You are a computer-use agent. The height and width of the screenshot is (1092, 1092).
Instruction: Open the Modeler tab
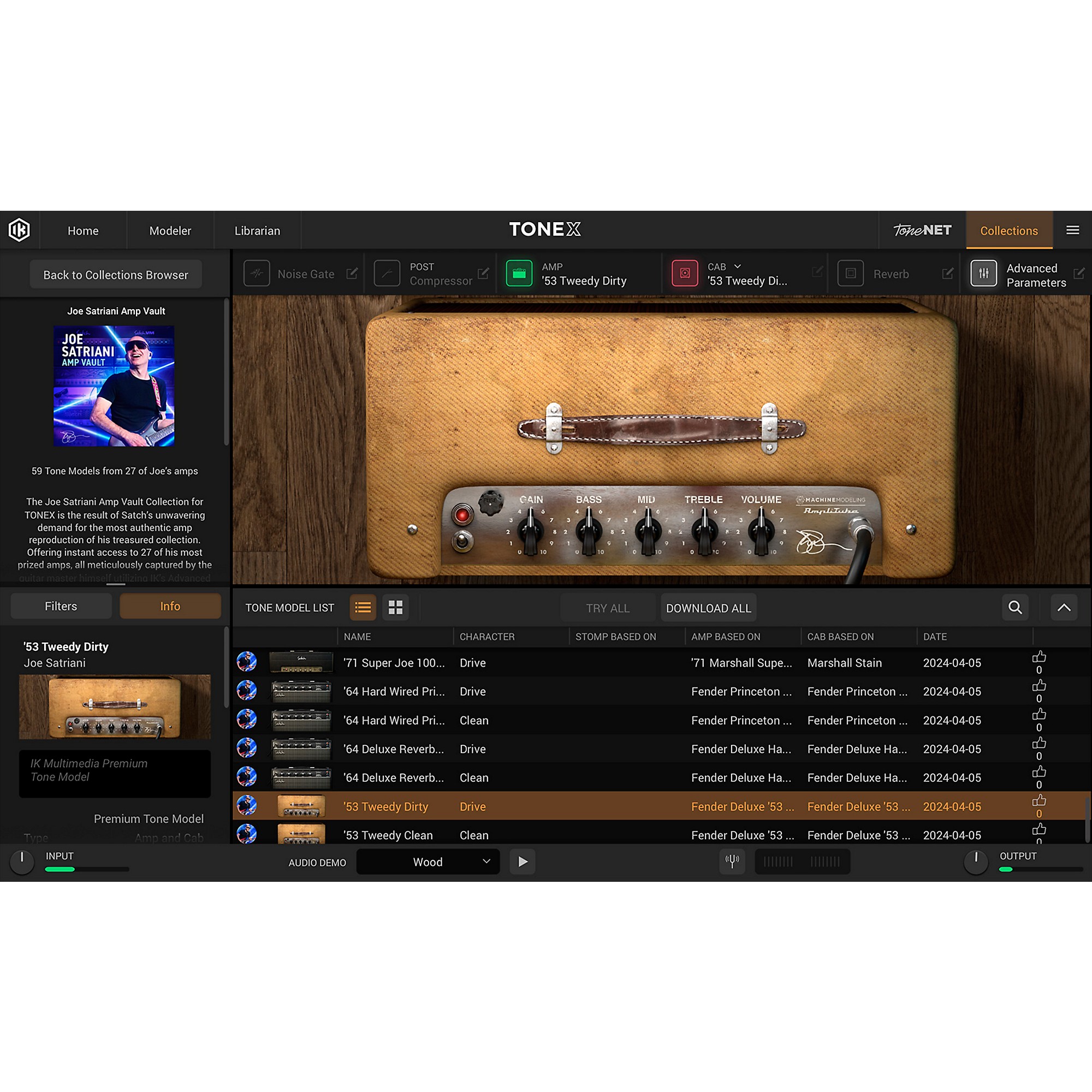tap(170, 230)
